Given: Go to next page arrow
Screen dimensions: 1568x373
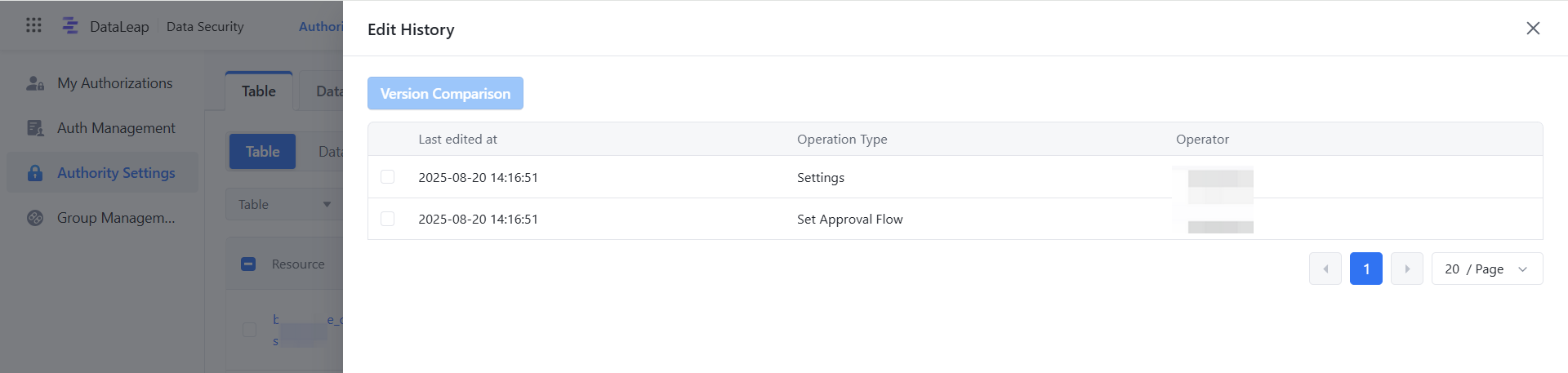Looking at the screenshot, I should [1407, 269].
